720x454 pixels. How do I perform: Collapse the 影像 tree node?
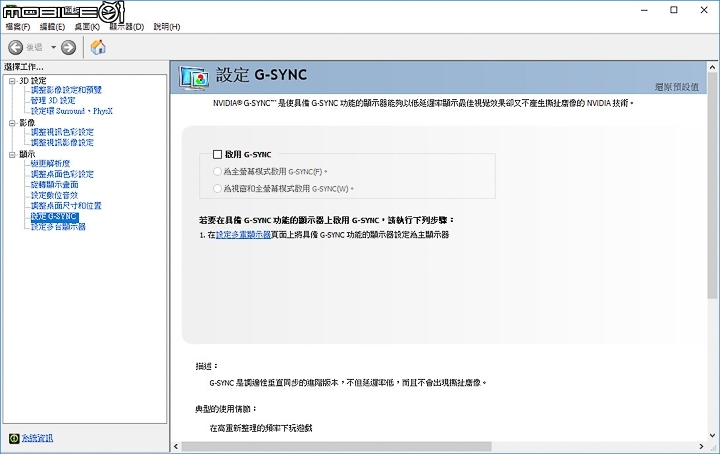pyautogui.click(x=12, y=123)
